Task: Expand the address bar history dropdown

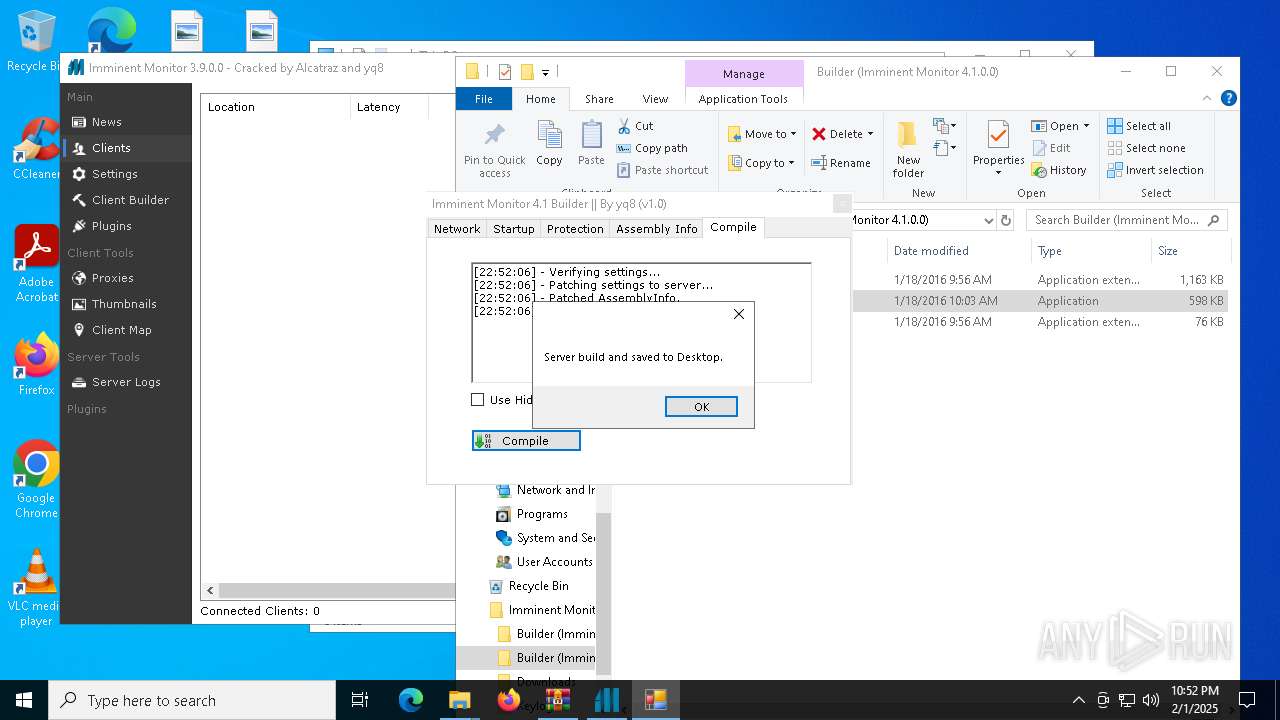Action: [988, 220]
